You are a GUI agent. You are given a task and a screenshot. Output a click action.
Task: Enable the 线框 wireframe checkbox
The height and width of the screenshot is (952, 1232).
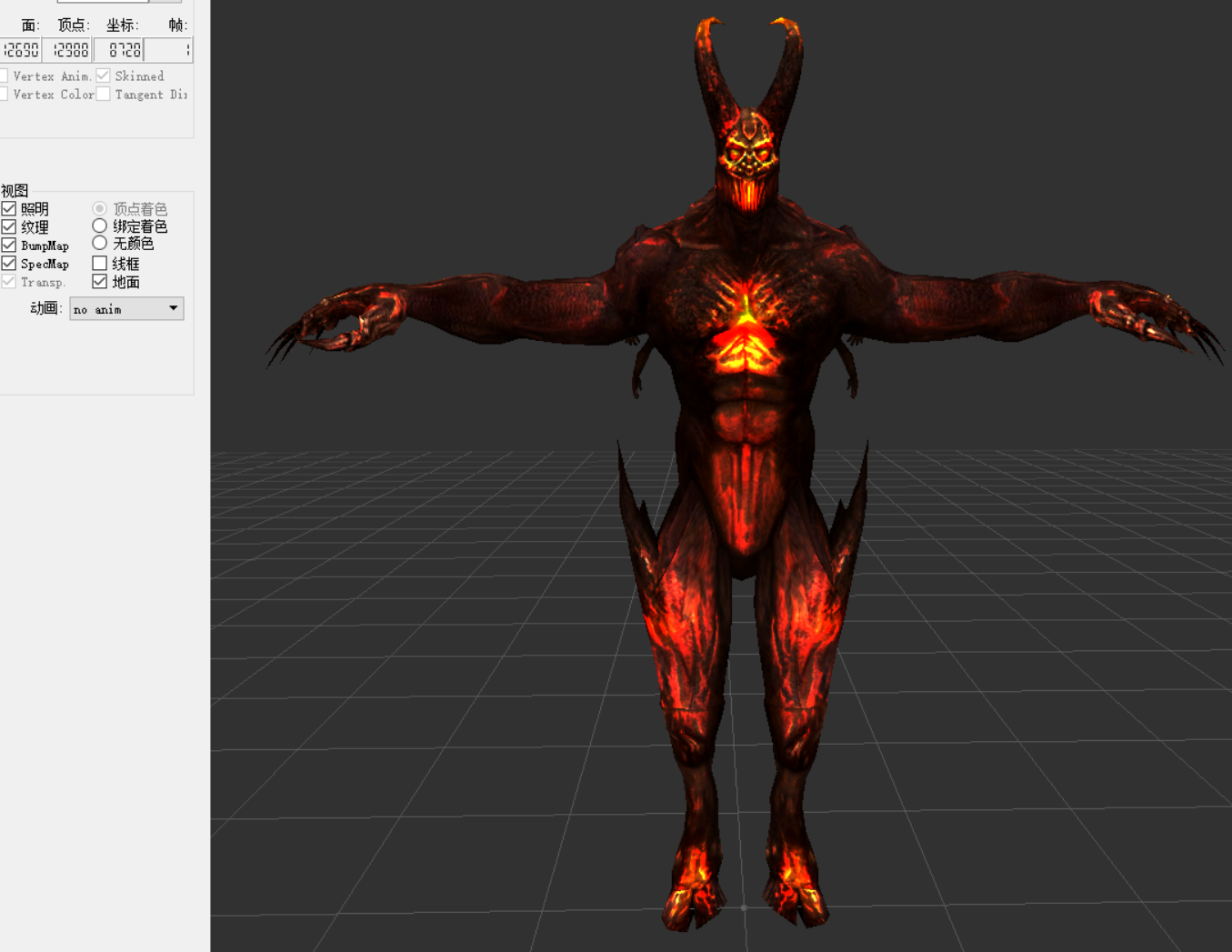[x=100, y=264]
